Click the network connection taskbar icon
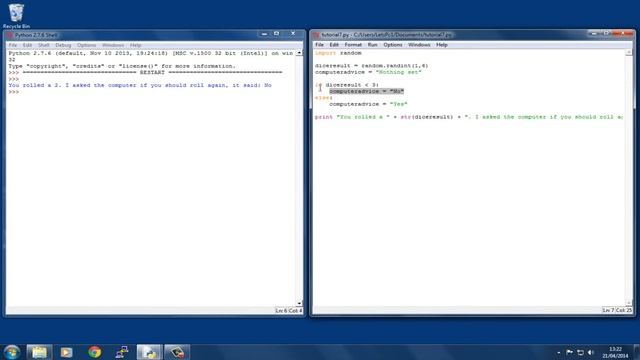 point(122,352)
